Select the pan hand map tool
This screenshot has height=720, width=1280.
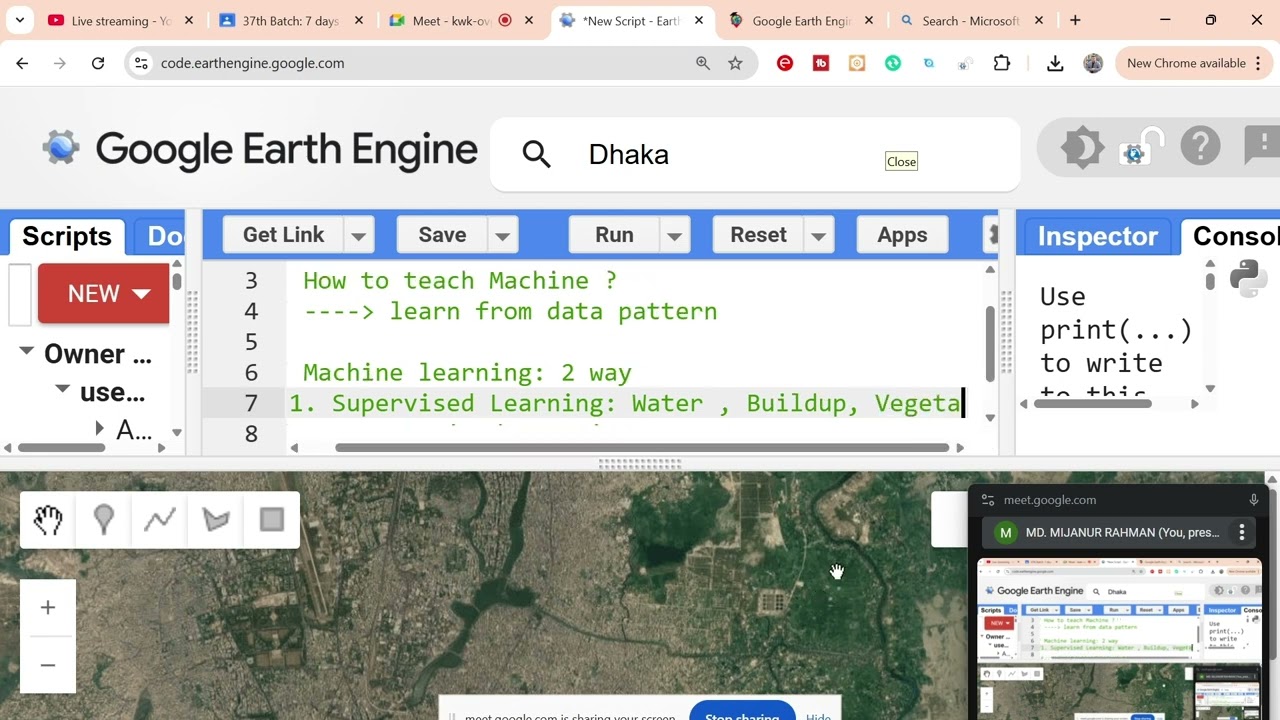pyautogui.click(x=48, y=520)
